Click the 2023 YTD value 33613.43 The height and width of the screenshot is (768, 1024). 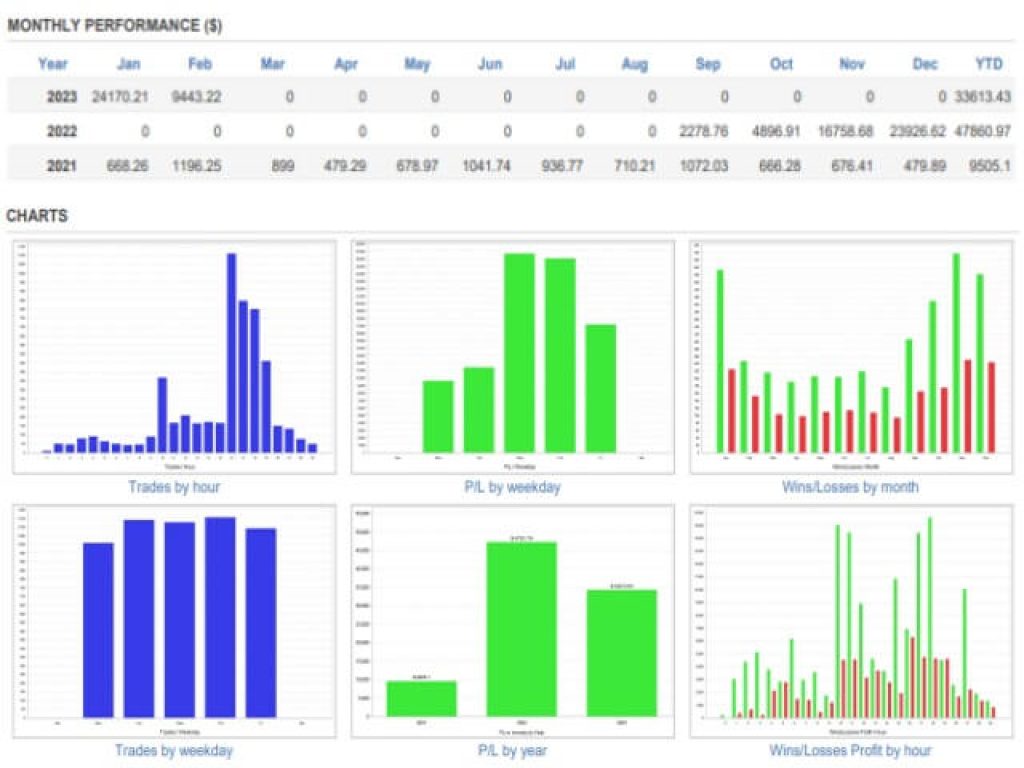981,97
